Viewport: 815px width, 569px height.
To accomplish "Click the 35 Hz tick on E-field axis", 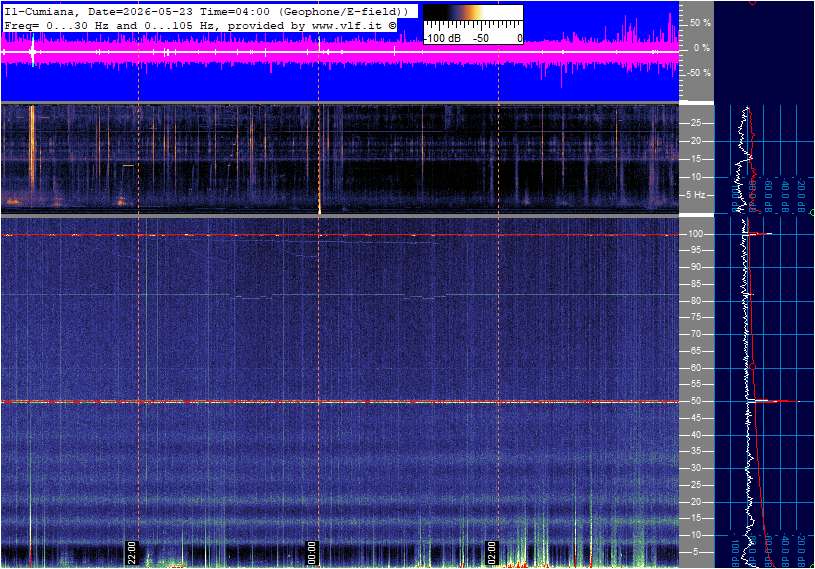I will (x=695, y=452).
